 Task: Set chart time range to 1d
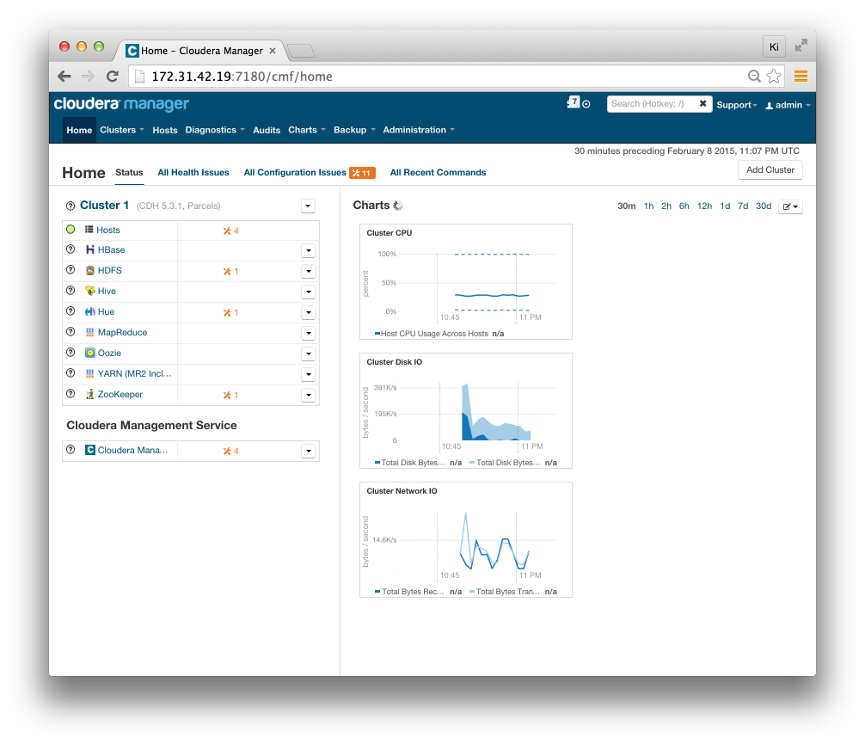pyautogui.click(x=725, y=206)
